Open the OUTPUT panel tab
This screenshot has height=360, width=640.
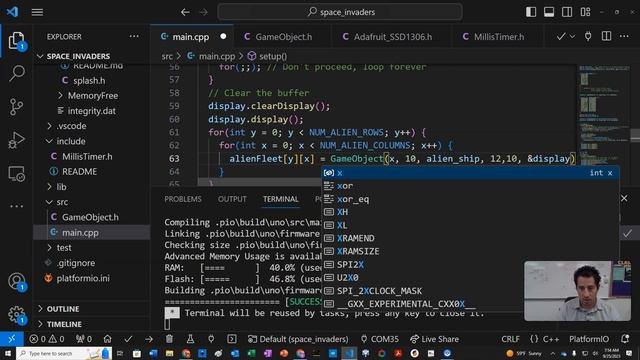(232, 199)
